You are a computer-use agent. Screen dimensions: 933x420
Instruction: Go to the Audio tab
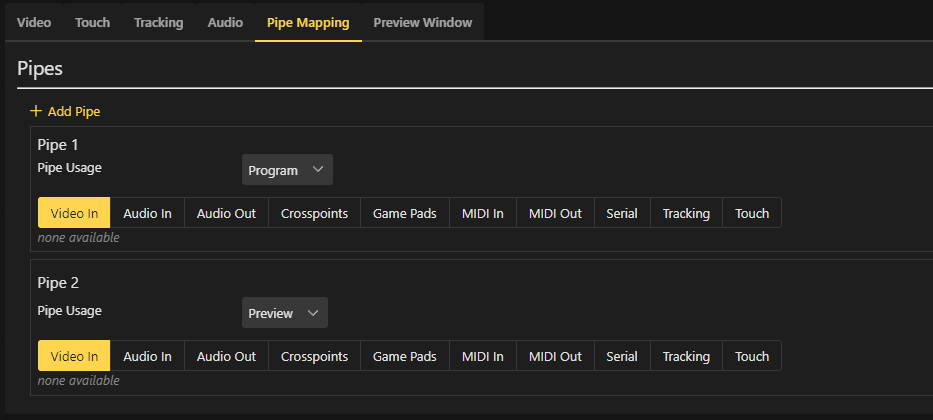coord(225,22)
